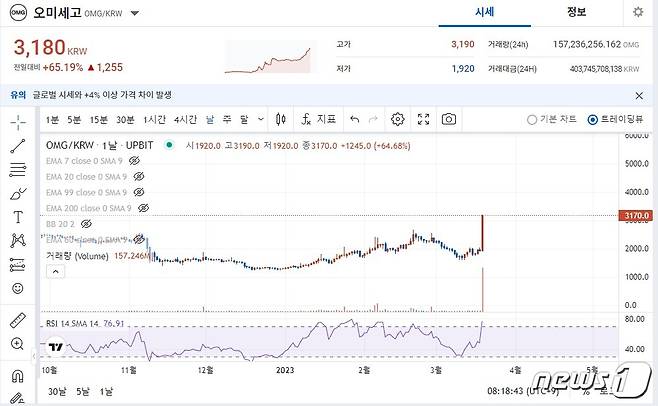
Task: Click the 08:18:43 timezone clock
Action: tap(522, 391)
